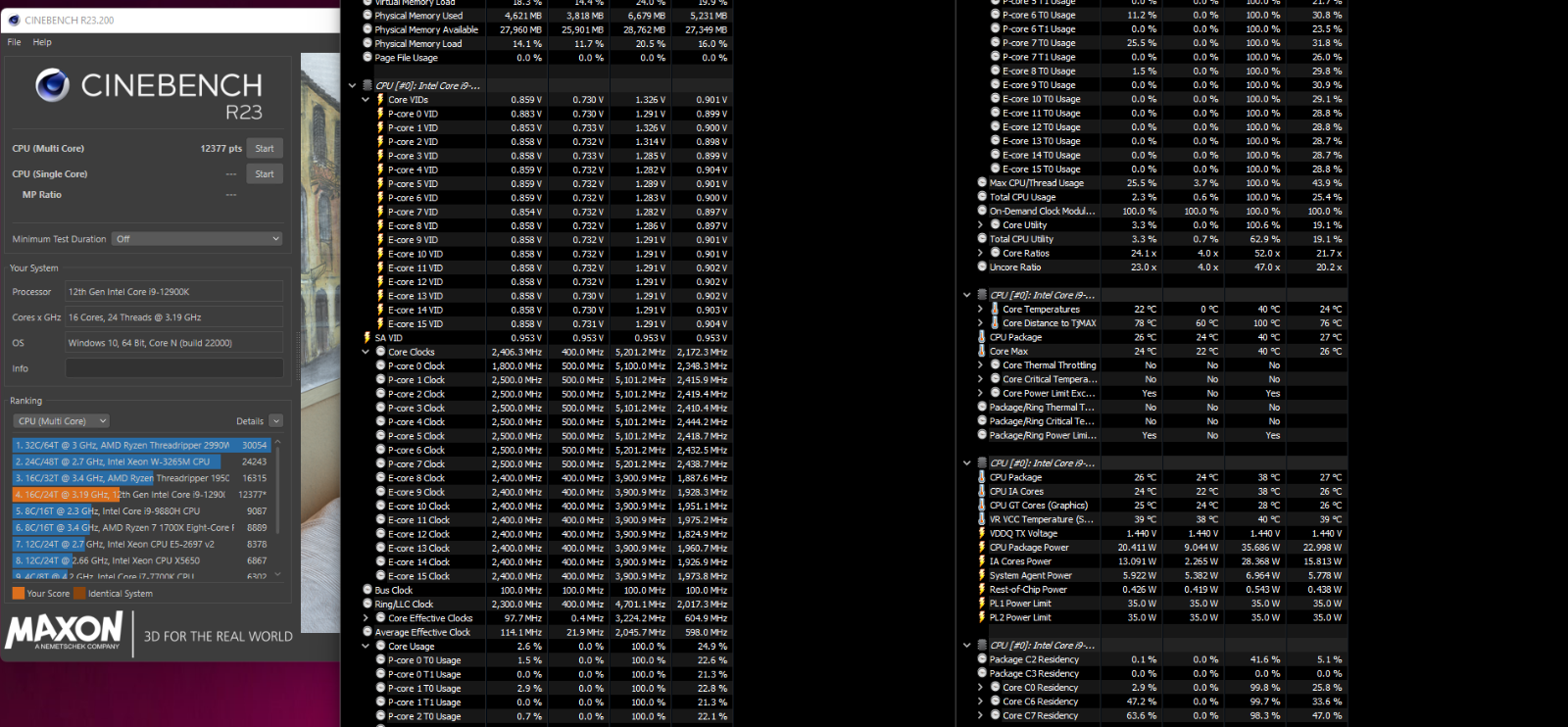Click the Ring/LLC Clock sensor icon
The width and height of the screenshot is (1568, 727).
tap(367, 604)
